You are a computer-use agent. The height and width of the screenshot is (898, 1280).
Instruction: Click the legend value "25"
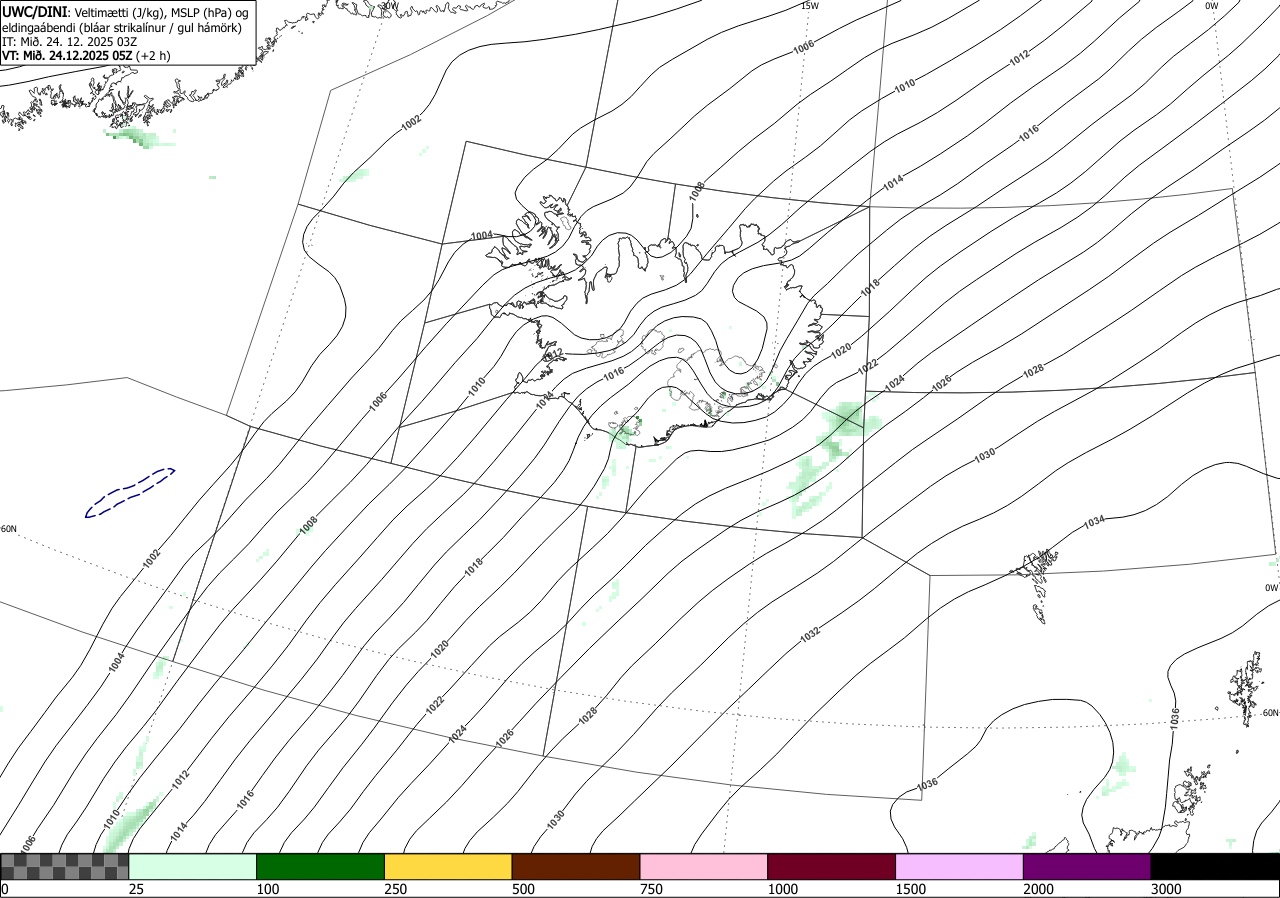click(136, 889)
